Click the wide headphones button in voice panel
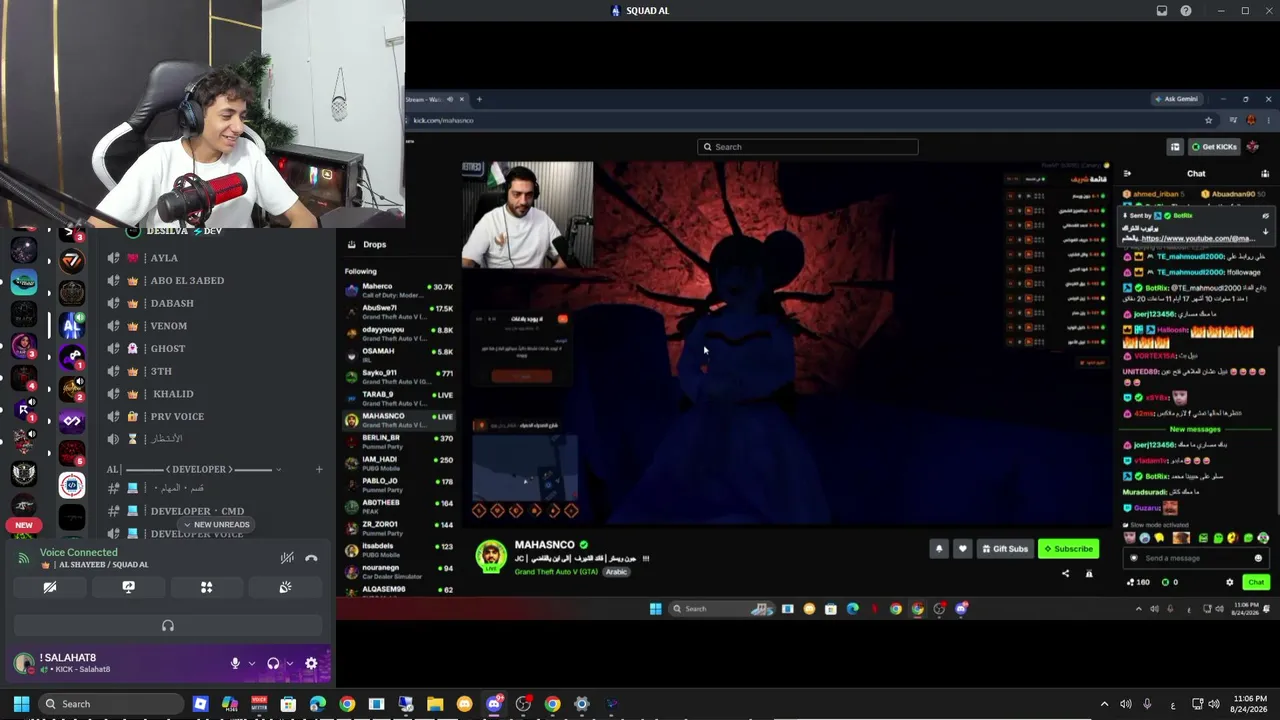The height and width of the screenshot is (720, 1280). 168,626
